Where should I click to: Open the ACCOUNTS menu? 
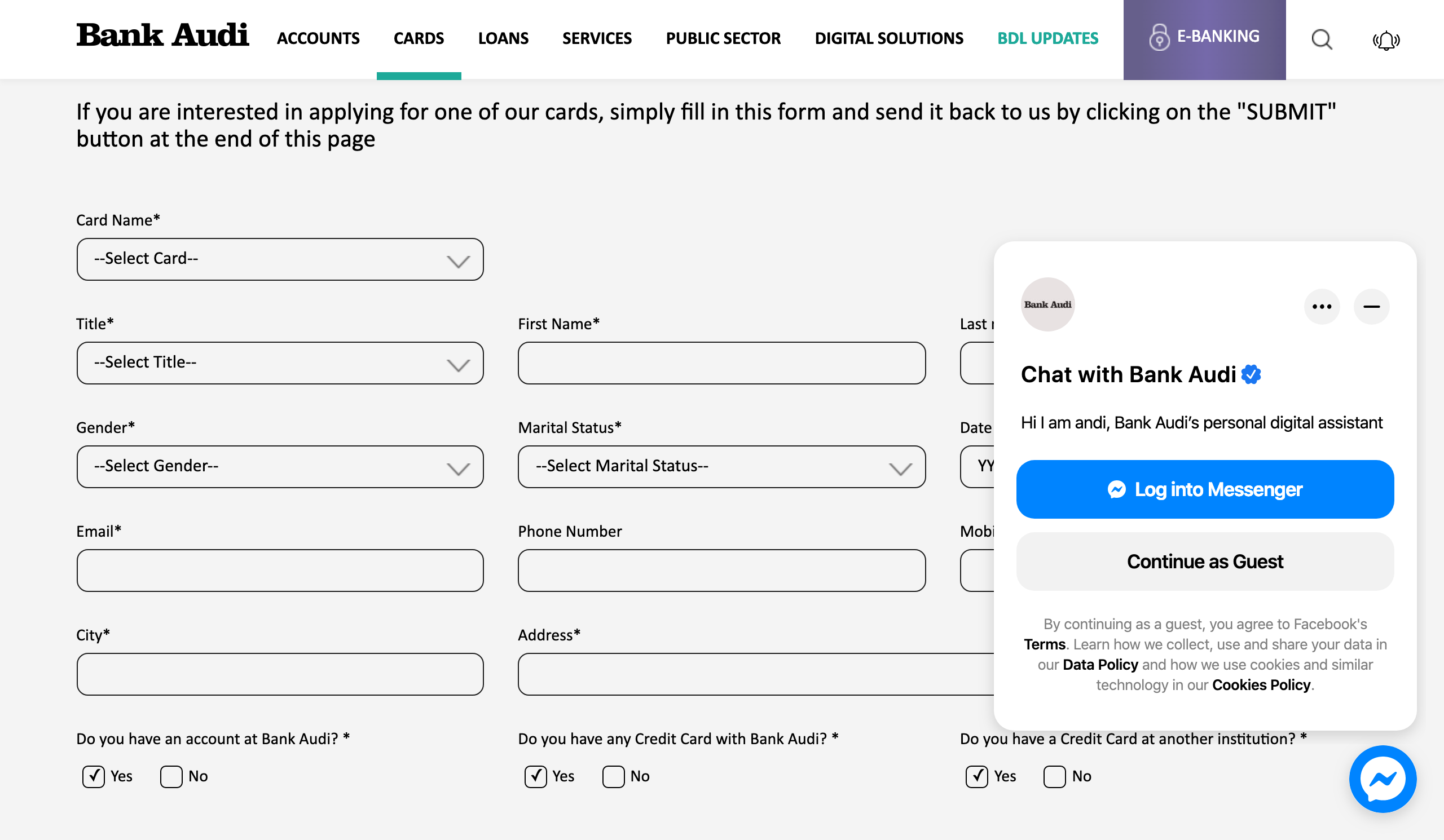(x=318, y=38)
